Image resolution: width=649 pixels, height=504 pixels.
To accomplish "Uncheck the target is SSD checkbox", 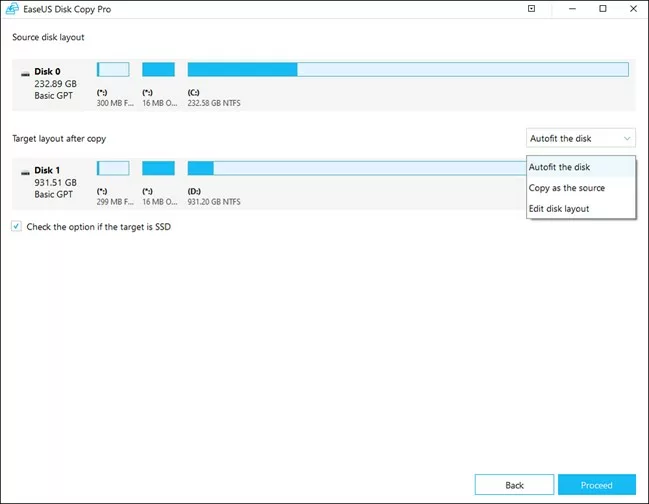I will (16, 226).
